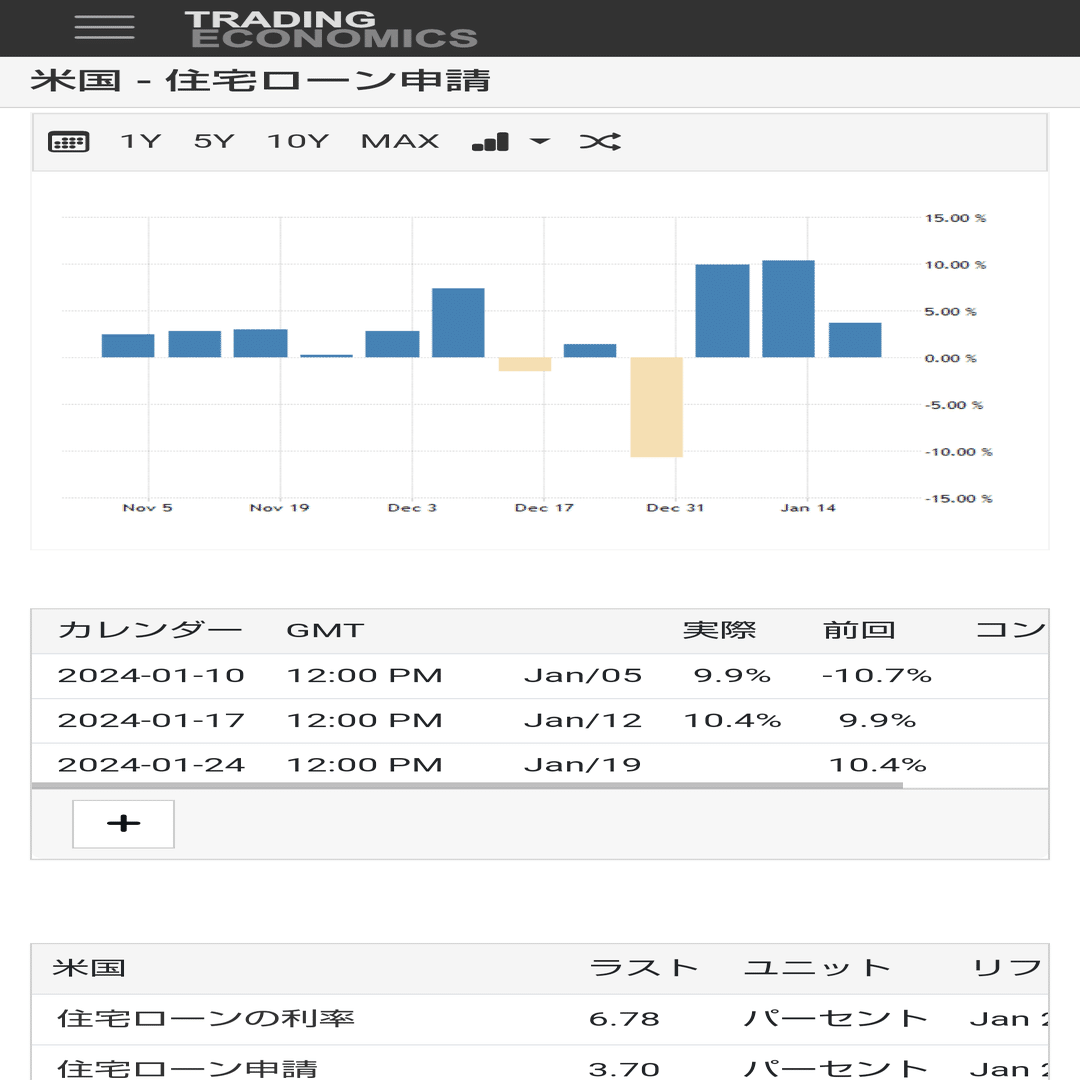Click the 2024-01-24 calendar row date
Screen dimensions: 1080x1080
click(151, 765)
